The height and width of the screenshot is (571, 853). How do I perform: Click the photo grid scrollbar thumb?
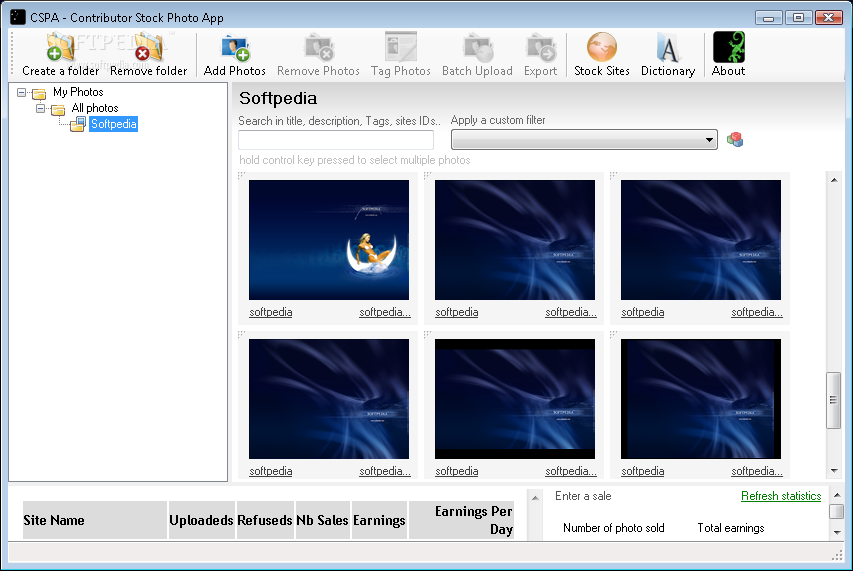tap(833, 400)
